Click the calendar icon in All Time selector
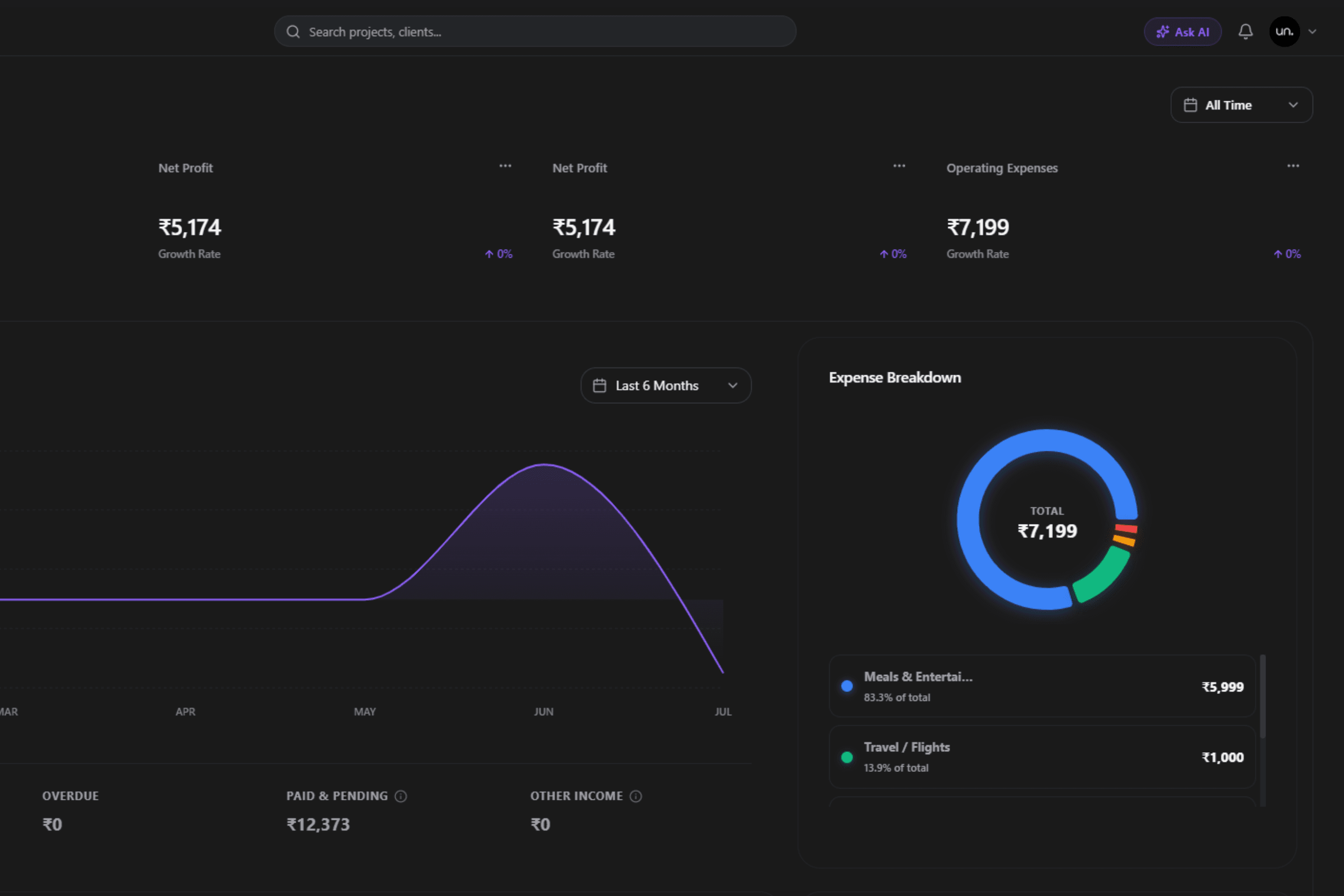The image size is (1344, 896). (x=1190, y=105)
